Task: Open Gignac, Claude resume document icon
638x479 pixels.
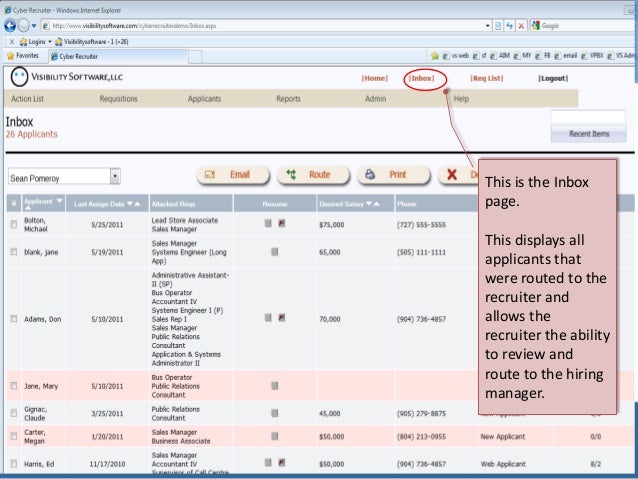Action: [275, 413]
